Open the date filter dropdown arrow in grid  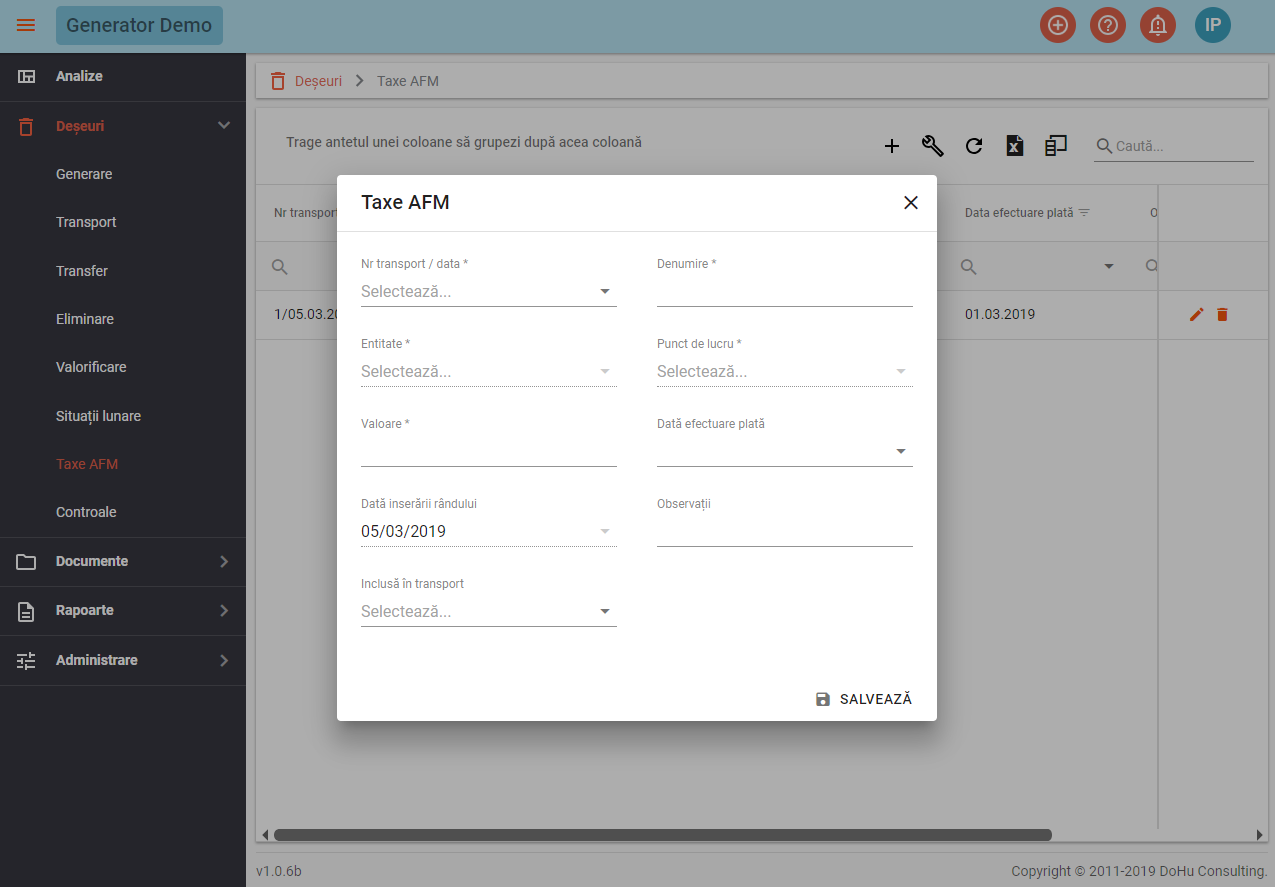pyautogui.click(x=1108, y=266)
